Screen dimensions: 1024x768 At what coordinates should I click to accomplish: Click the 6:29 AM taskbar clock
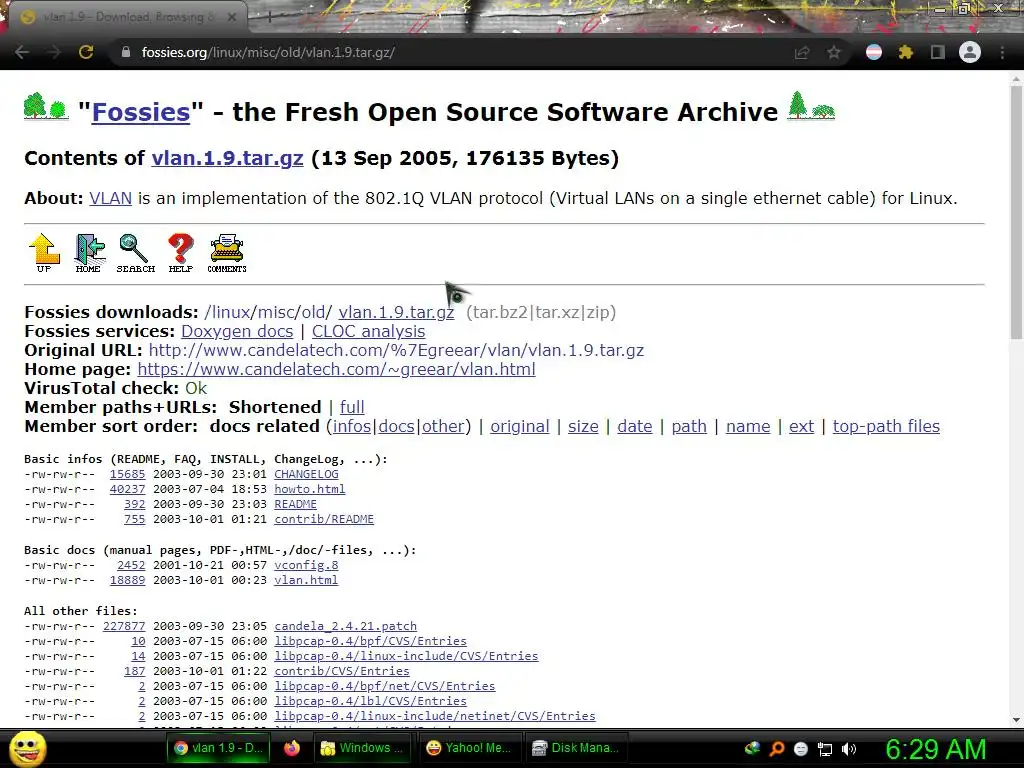[x=935, y=749]
